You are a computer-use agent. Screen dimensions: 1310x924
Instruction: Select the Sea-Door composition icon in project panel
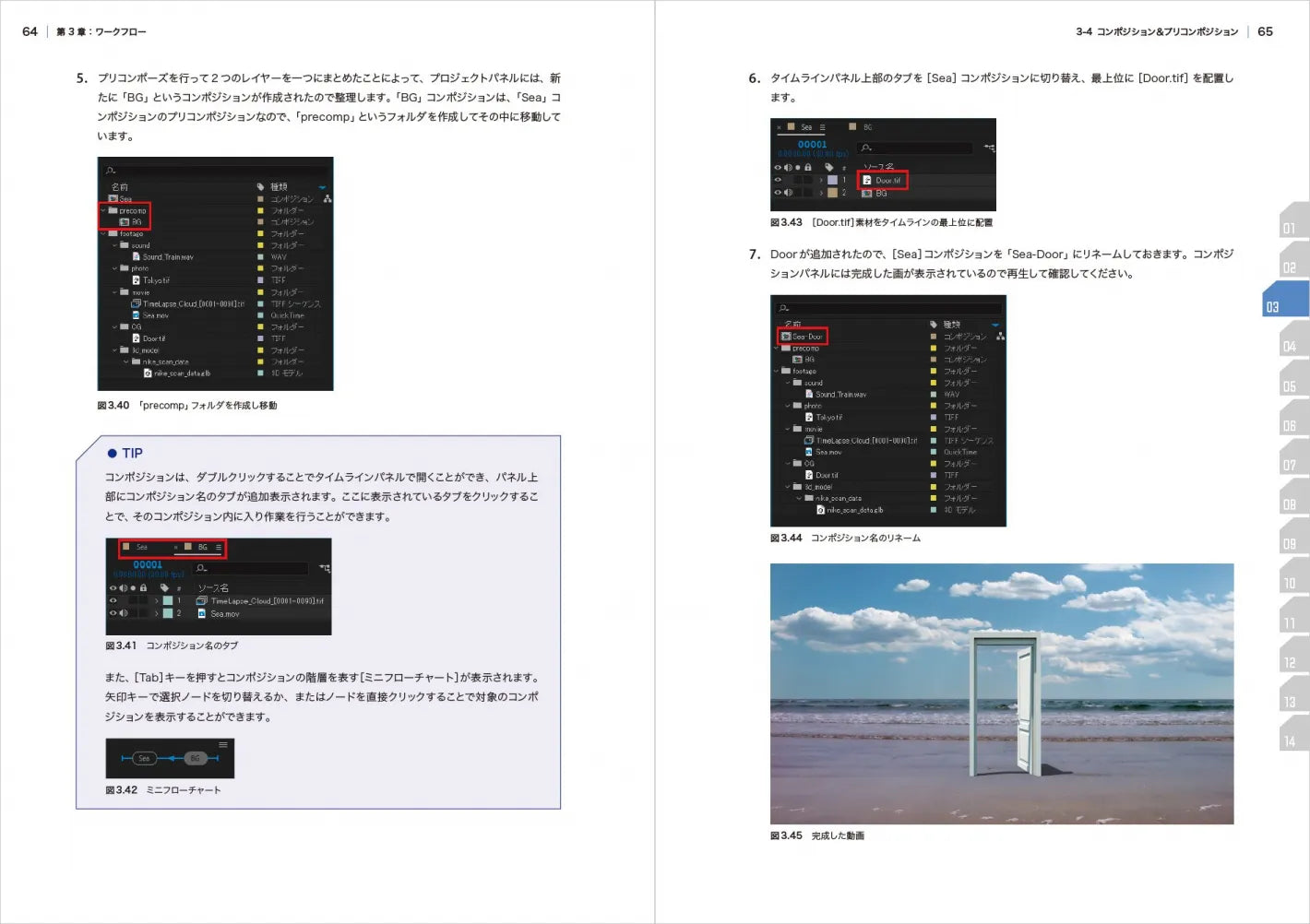tap(786, 337)
